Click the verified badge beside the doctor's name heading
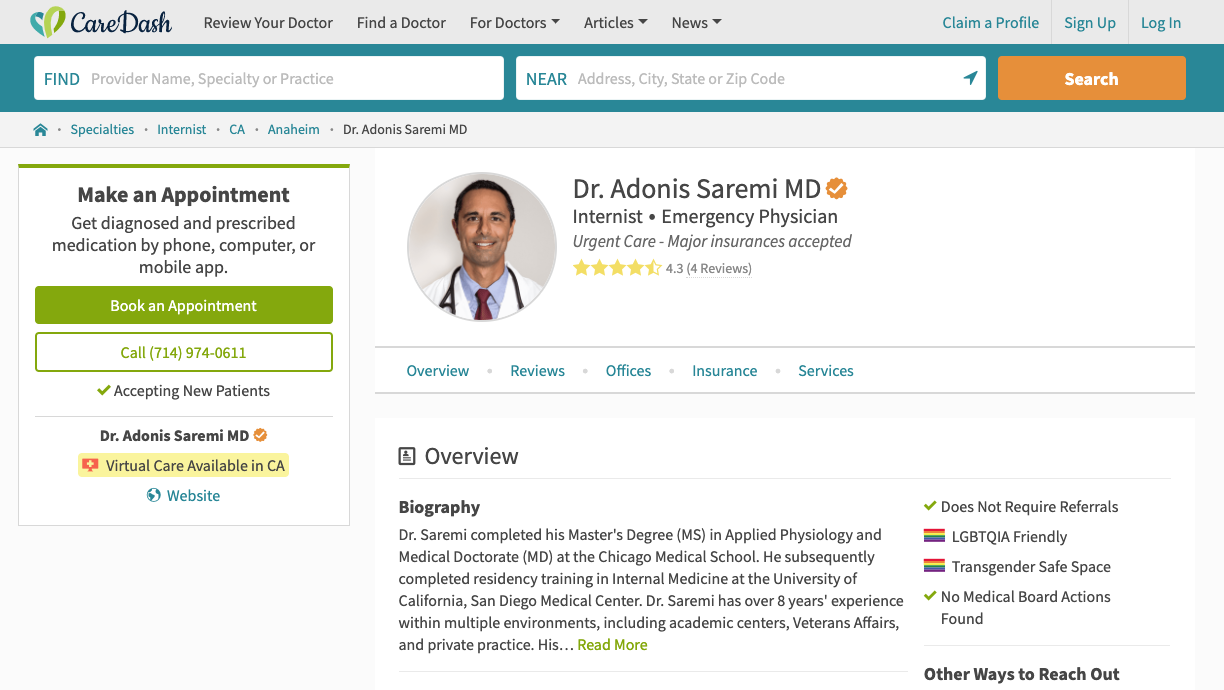 coord(837,188)
